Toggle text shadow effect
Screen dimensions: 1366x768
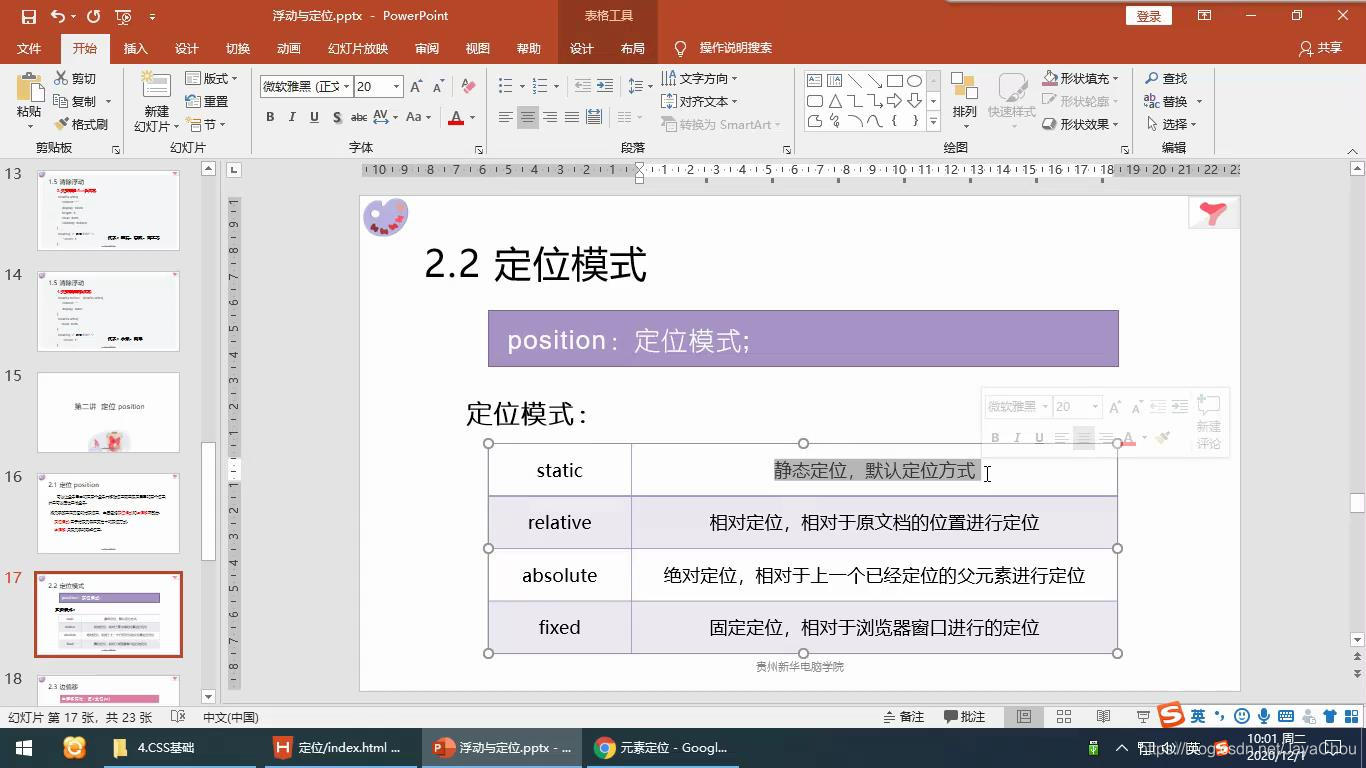[337, 117]
